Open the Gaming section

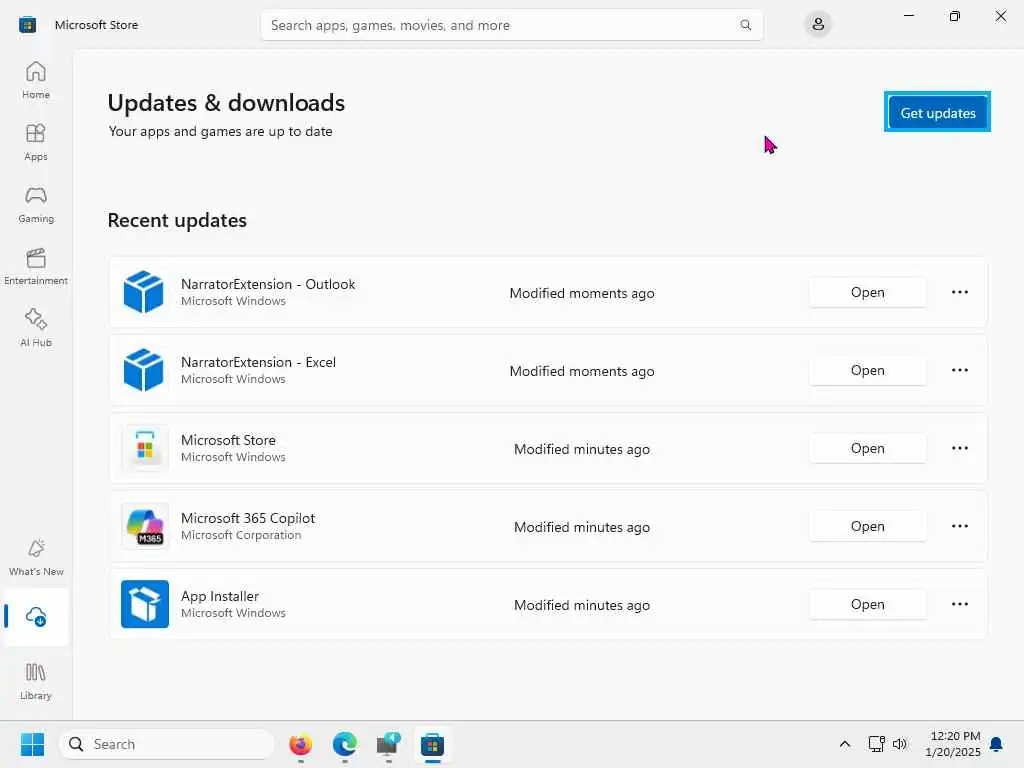coord(36,204)
